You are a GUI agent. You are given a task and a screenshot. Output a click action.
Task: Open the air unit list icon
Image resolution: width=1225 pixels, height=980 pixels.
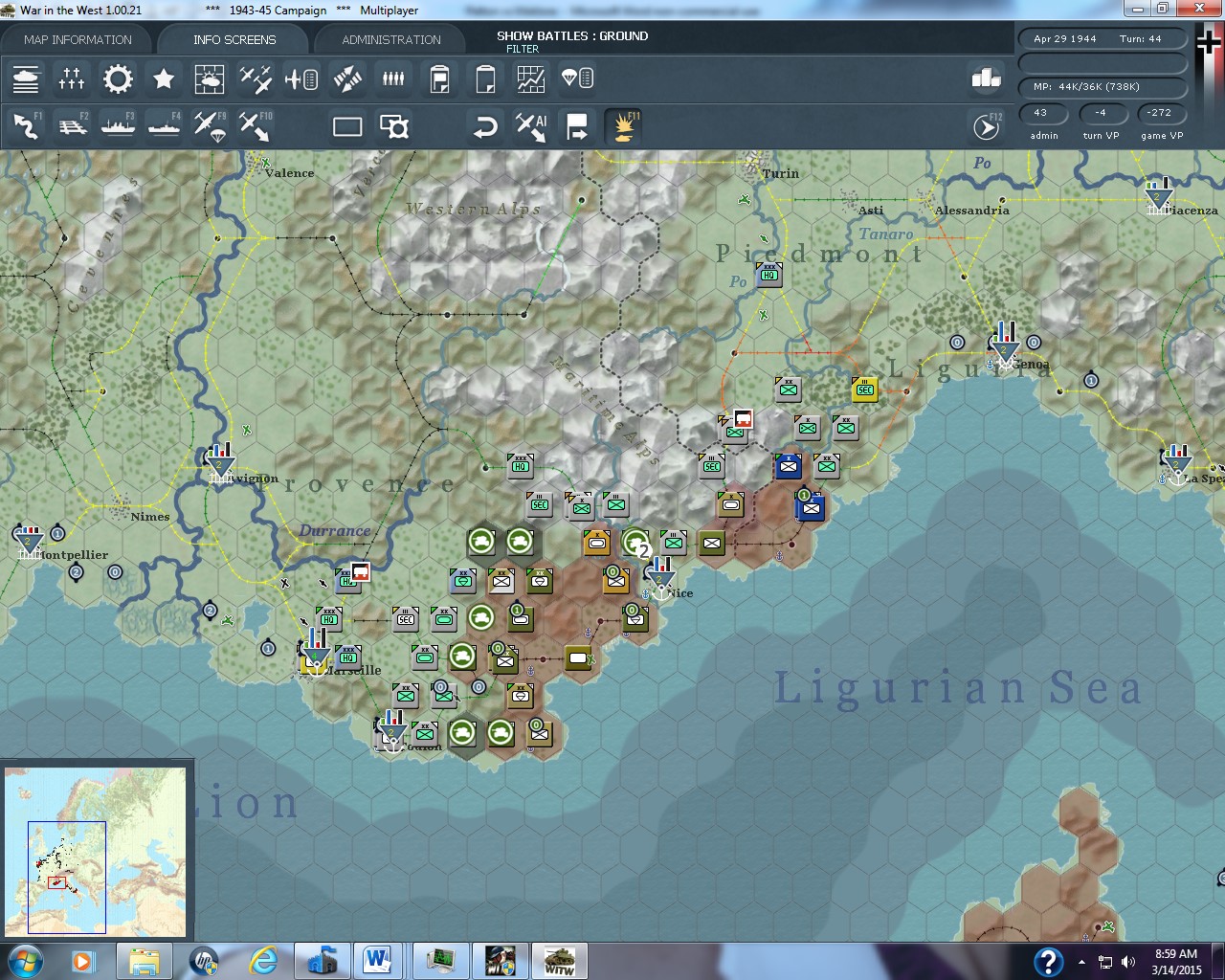point(301,78)
